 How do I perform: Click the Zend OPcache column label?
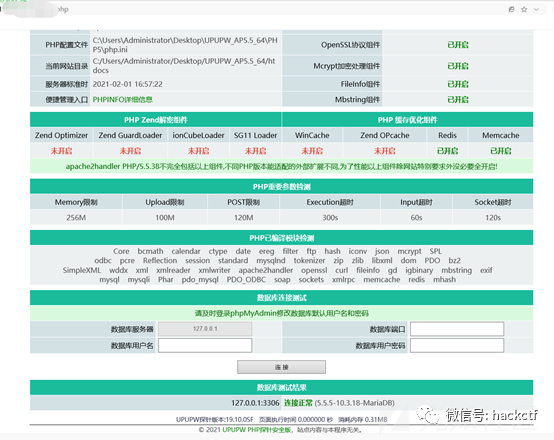tap(385, 135)
